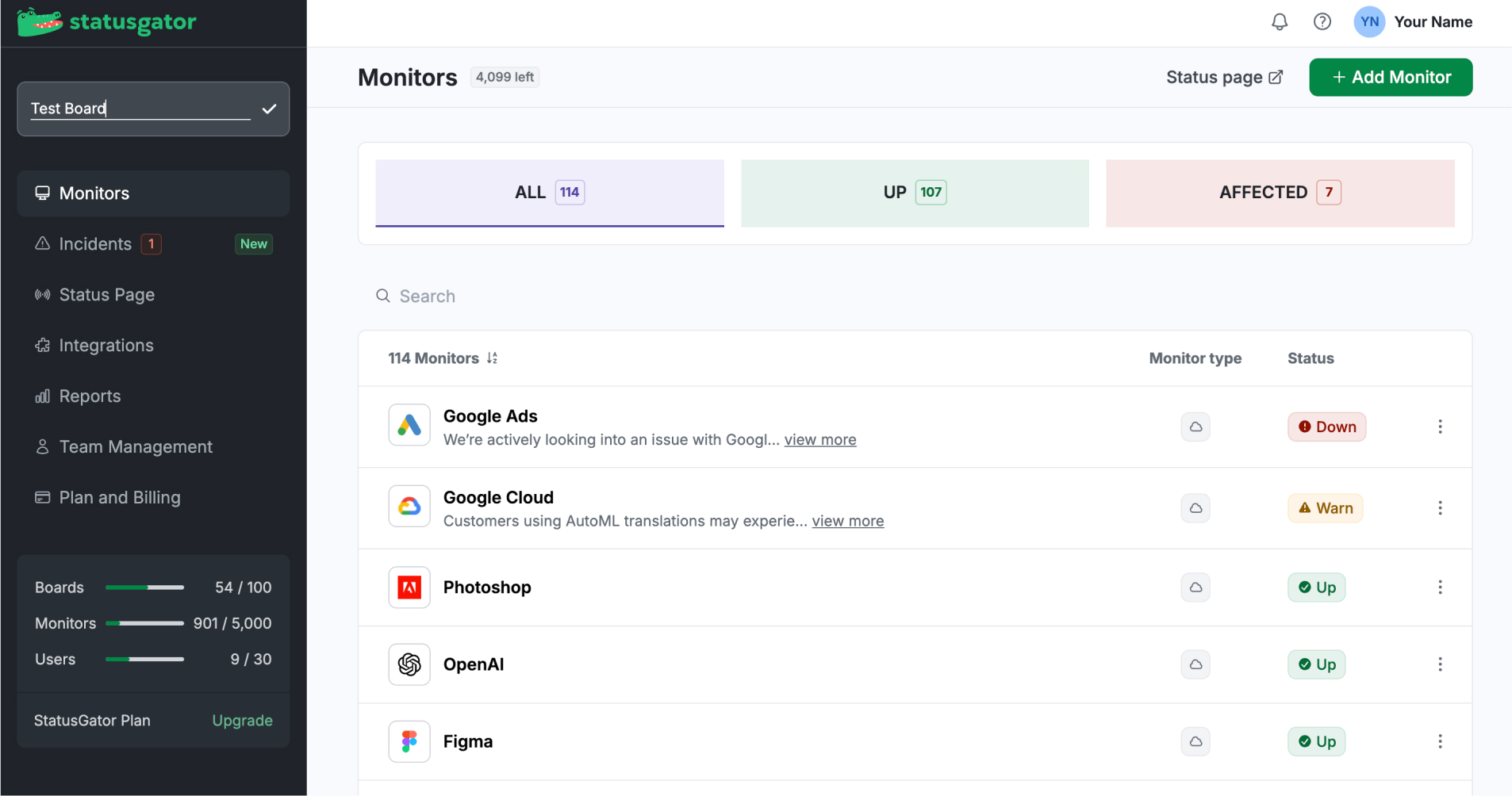Open the Reports section
Image resolution: width=1512 pixels, height=796 pixels.
click(x=90, y=396)
